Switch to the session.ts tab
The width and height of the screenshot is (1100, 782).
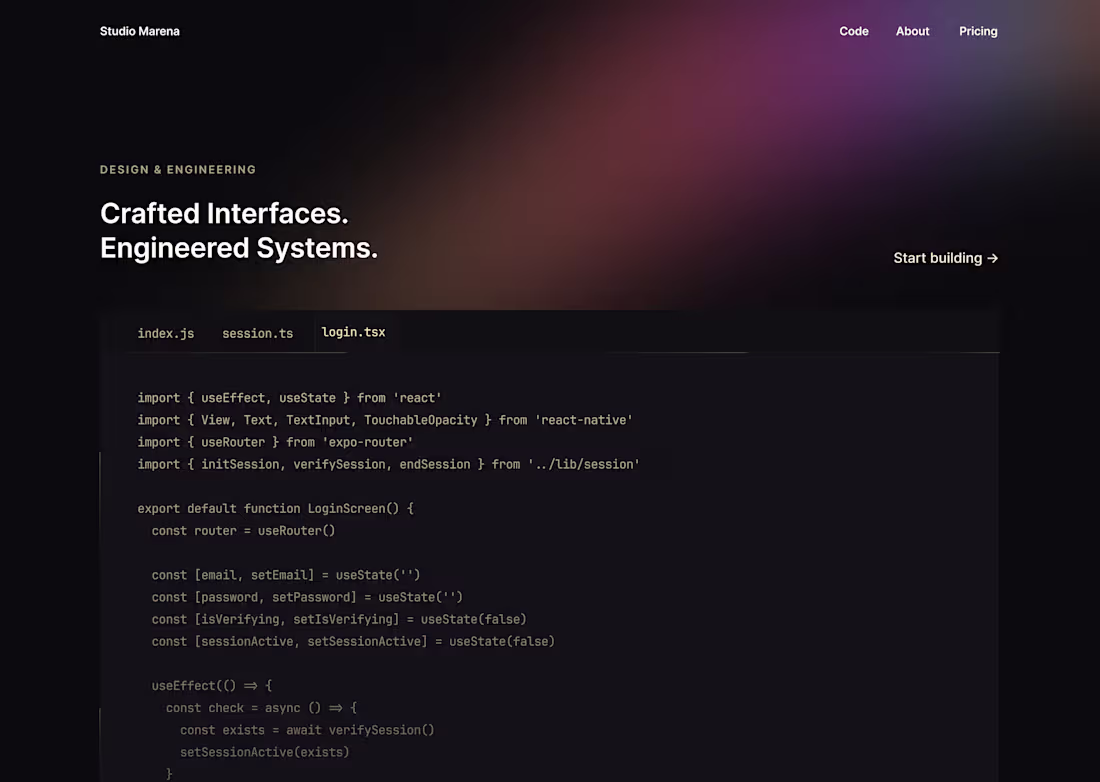[258, 333]
